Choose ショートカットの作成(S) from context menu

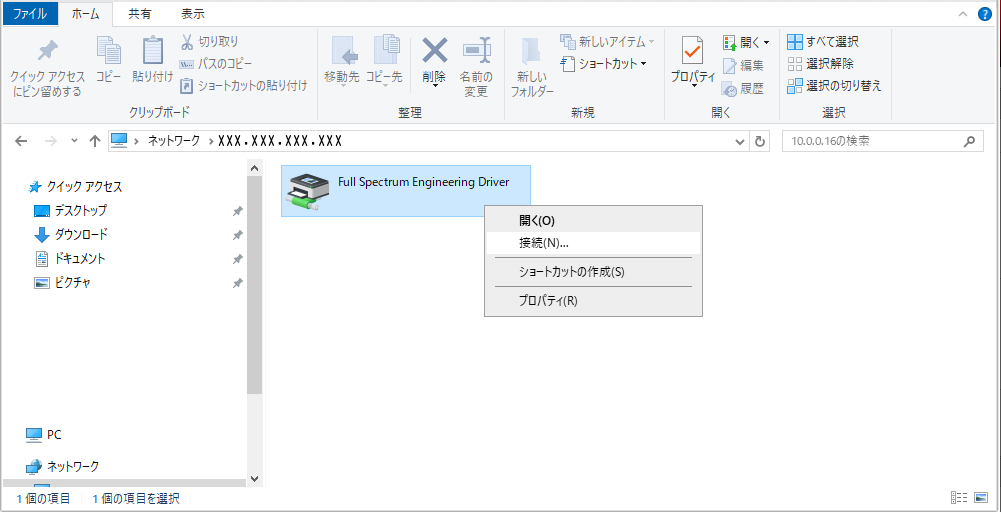point(593,272)
